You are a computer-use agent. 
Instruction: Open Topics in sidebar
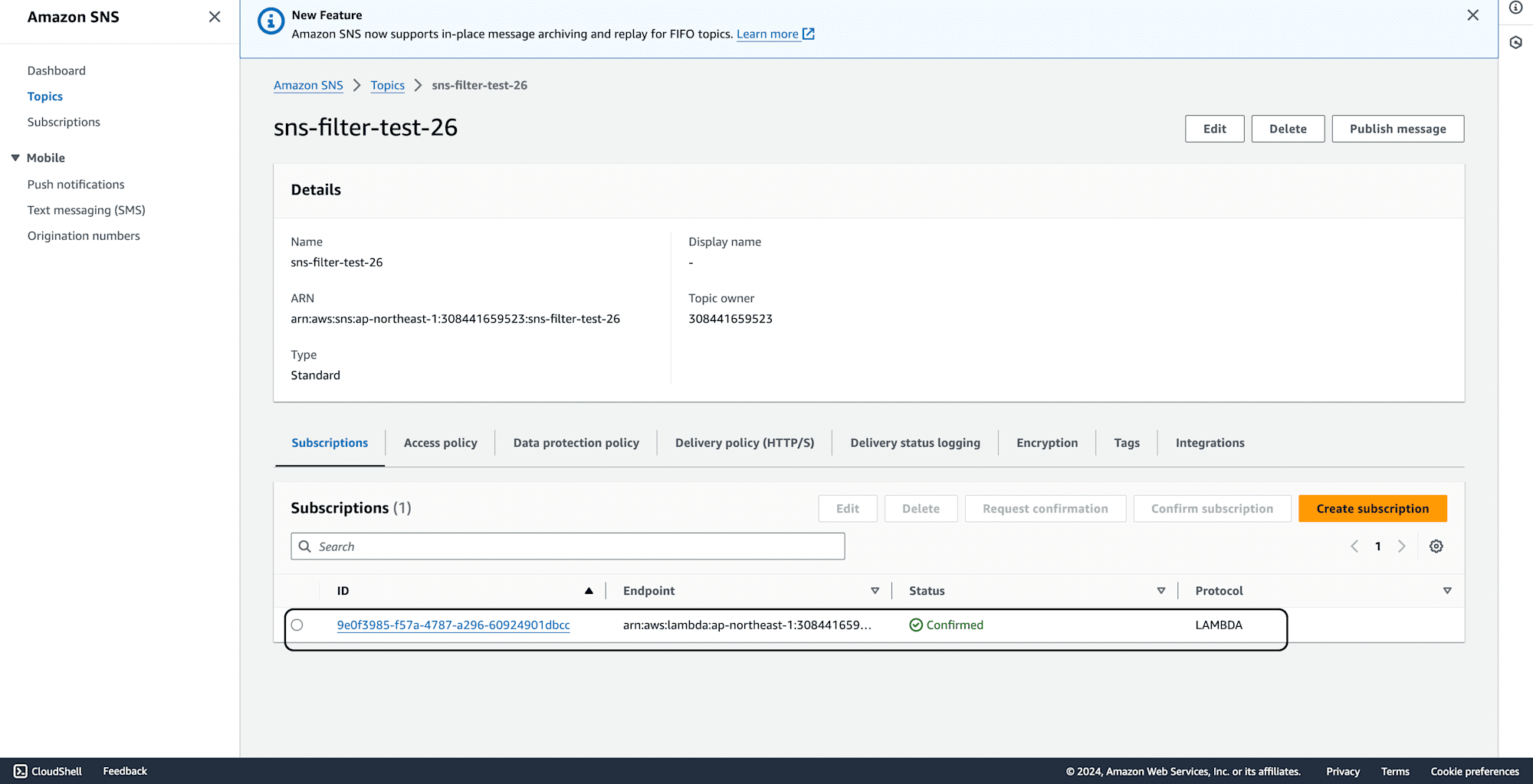click(45, 97)
